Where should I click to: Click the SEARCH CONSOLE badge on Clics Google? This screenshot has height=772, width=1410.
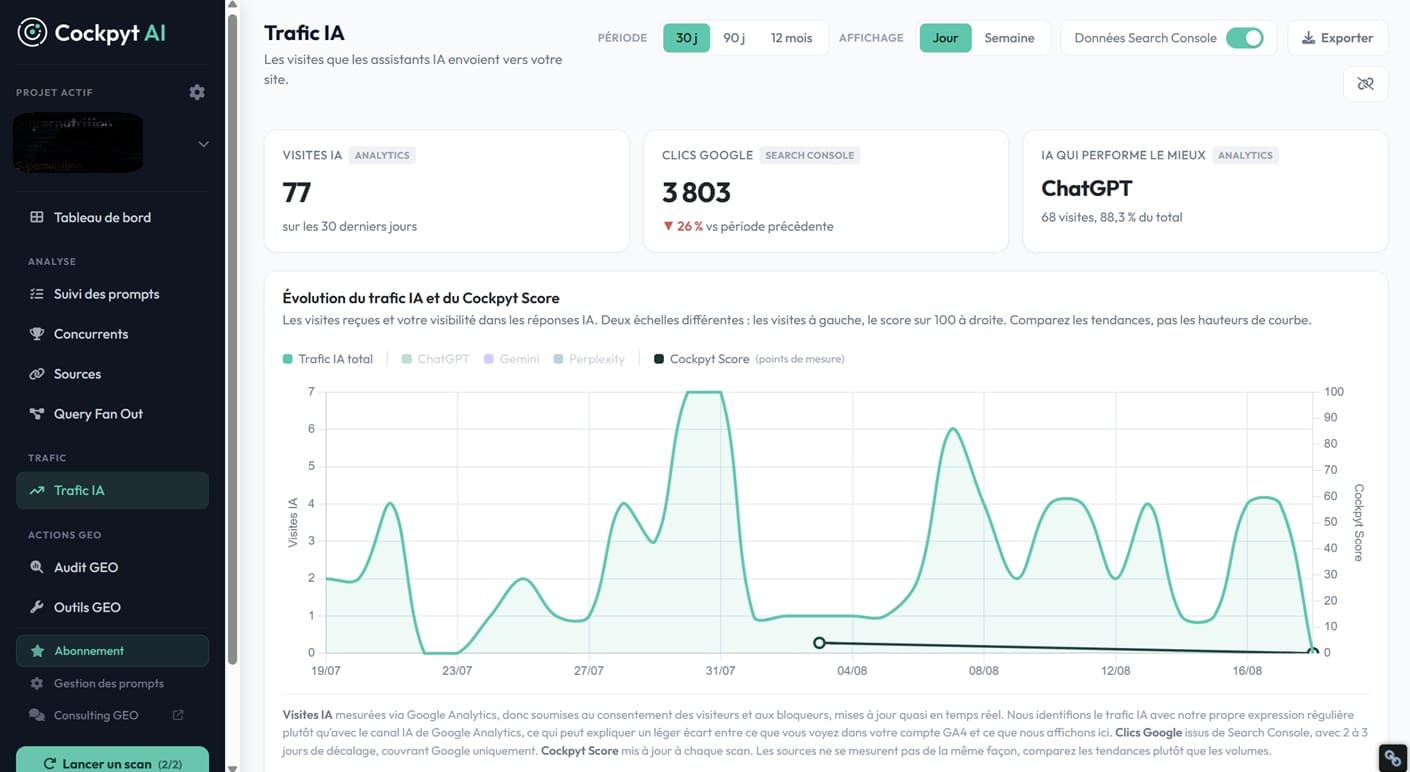click(x=810, y=155)
